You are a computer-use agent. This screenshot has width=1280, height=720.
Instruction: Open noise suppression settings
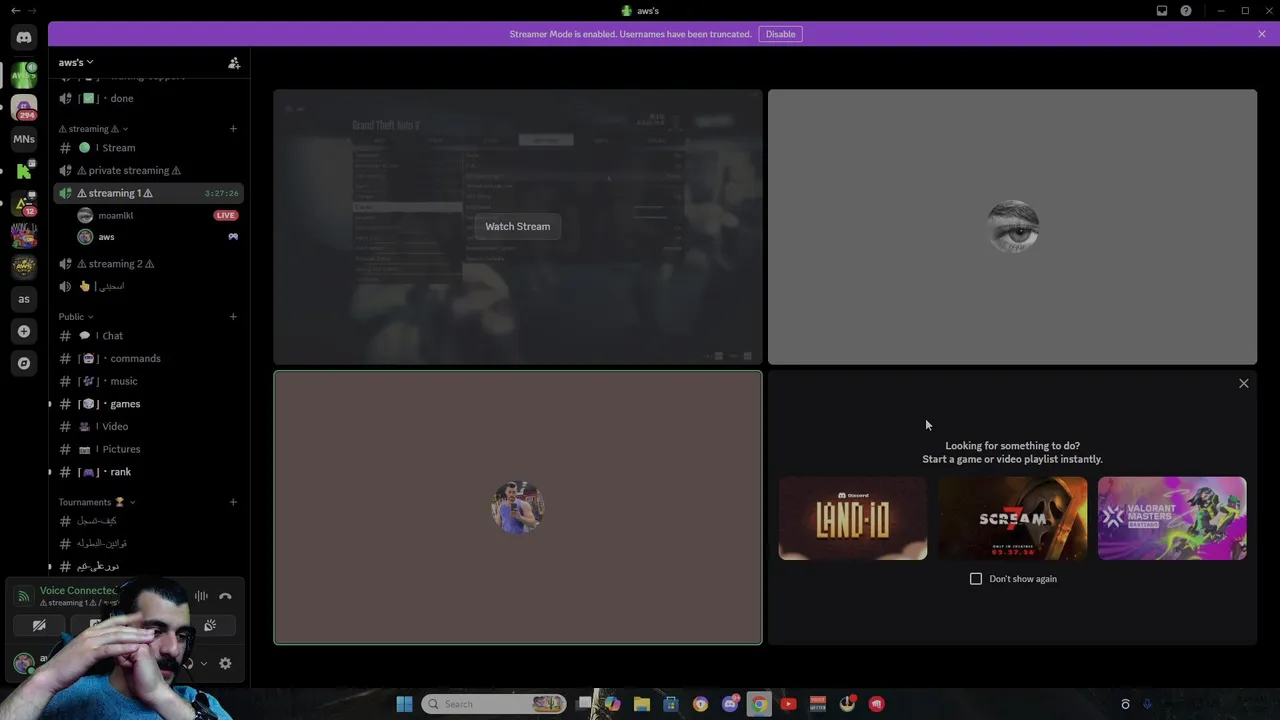[x=202, y=596]
